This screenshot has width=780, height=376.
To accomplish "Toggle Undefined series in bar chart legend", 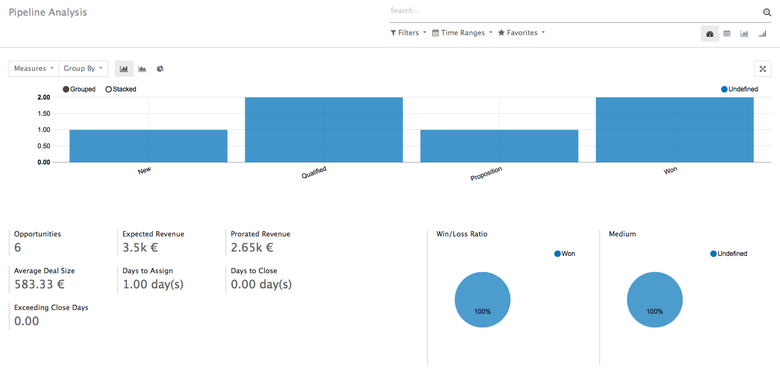I will (739, 90).
